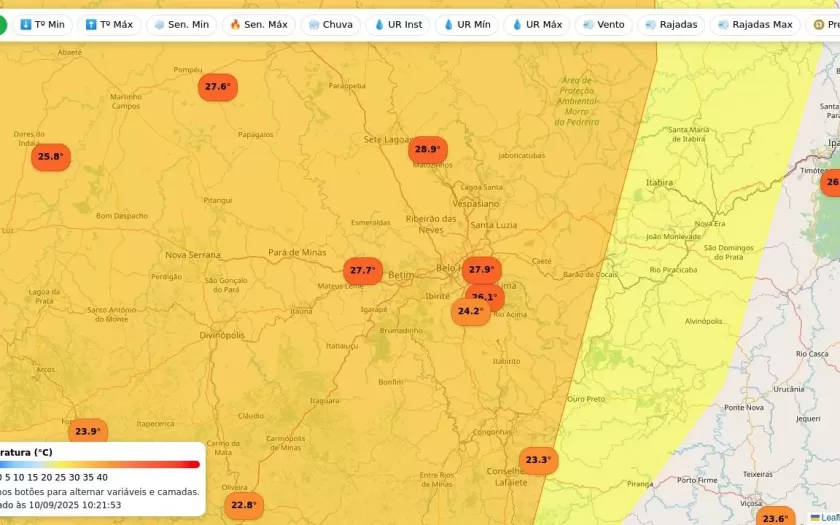Select the UR Inst humidity button
The height and width of the screenshot is (525, 840).
(399, 24)
